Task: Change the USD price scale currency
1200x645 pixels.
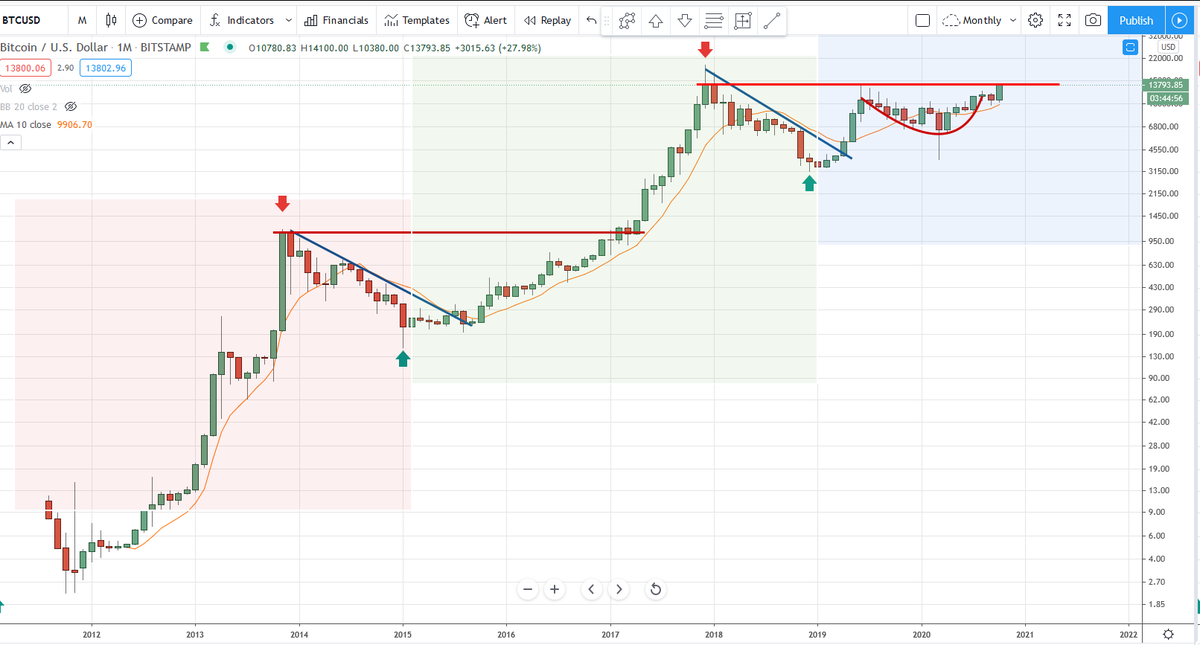Action: [x=1168, y=46]
